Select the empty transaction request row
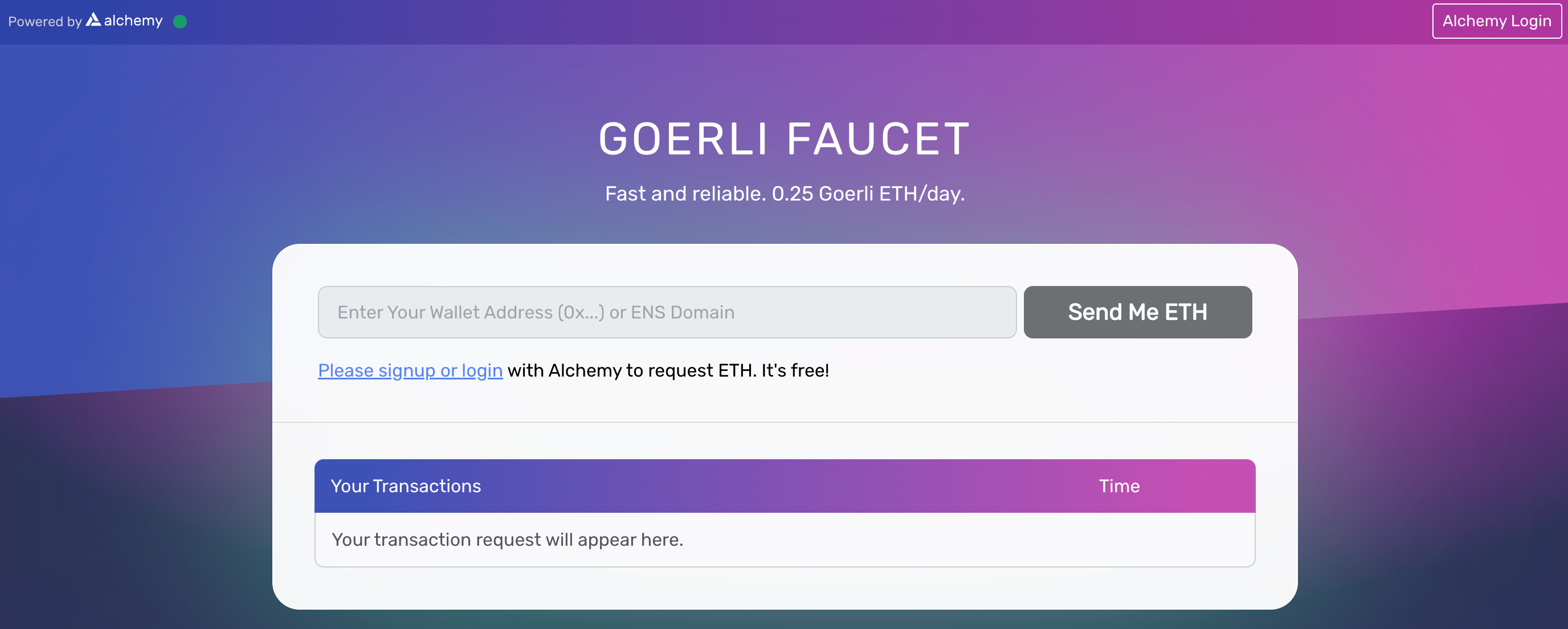Screen dimensions: 1568x629 point(784,540)
